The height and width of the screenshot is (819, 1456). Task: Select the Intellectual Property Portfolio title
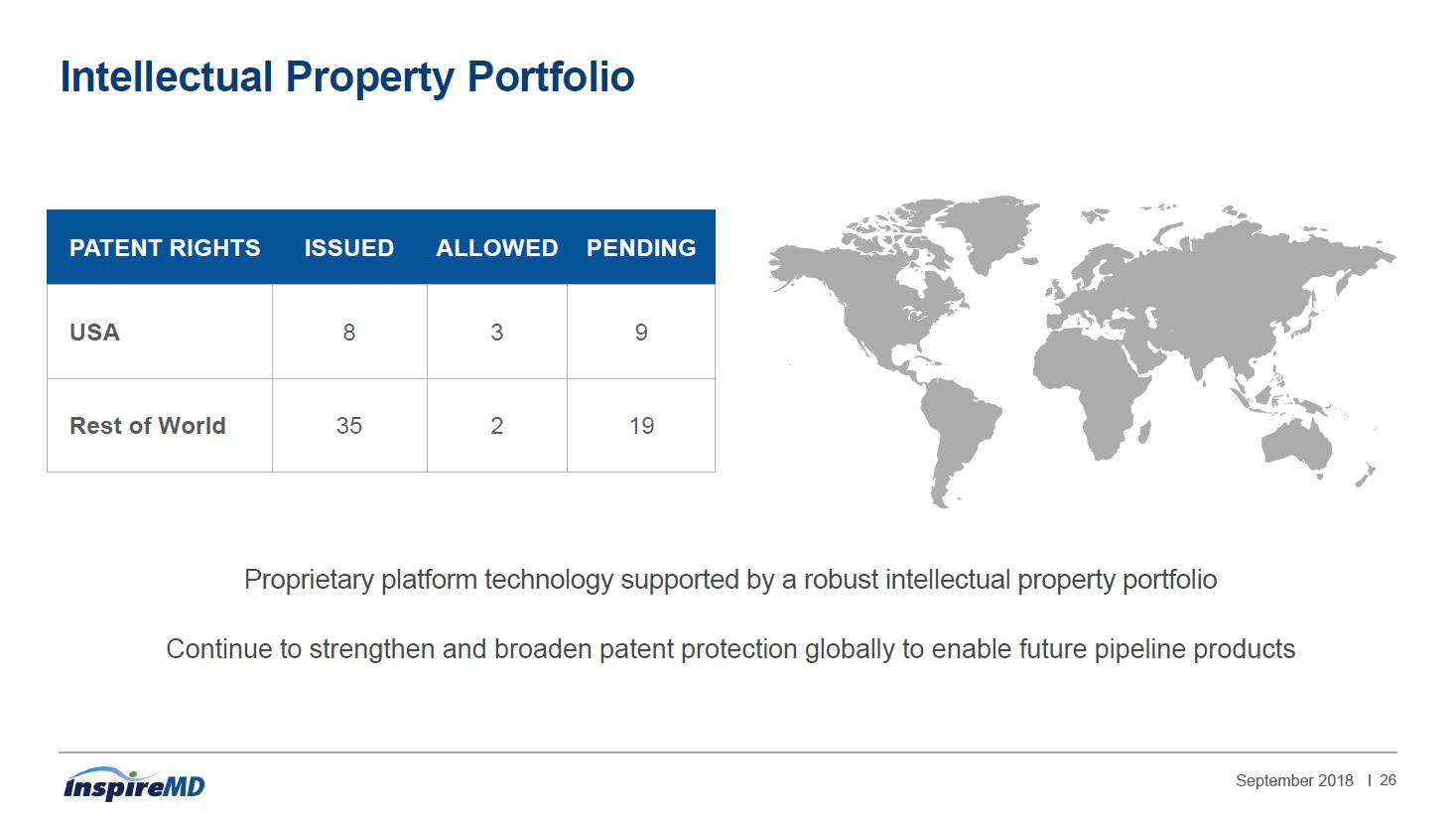coord(347,76)
